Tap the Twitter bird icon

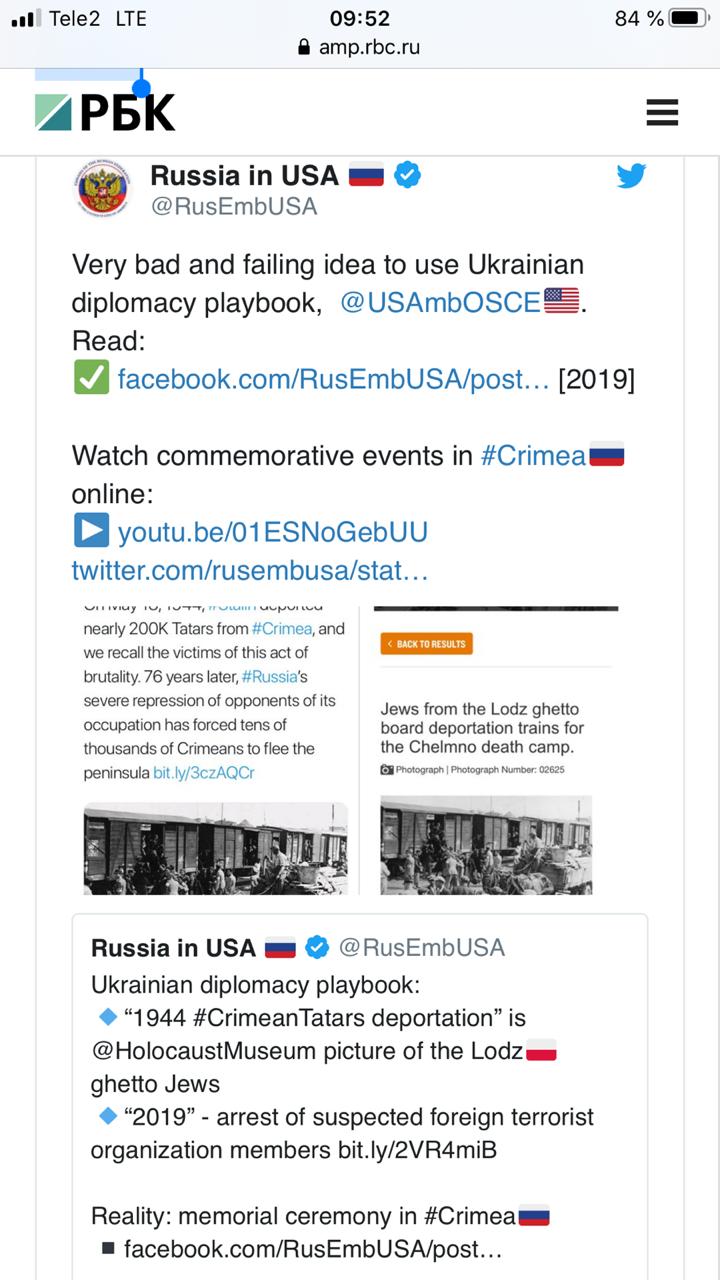[631, 177]
